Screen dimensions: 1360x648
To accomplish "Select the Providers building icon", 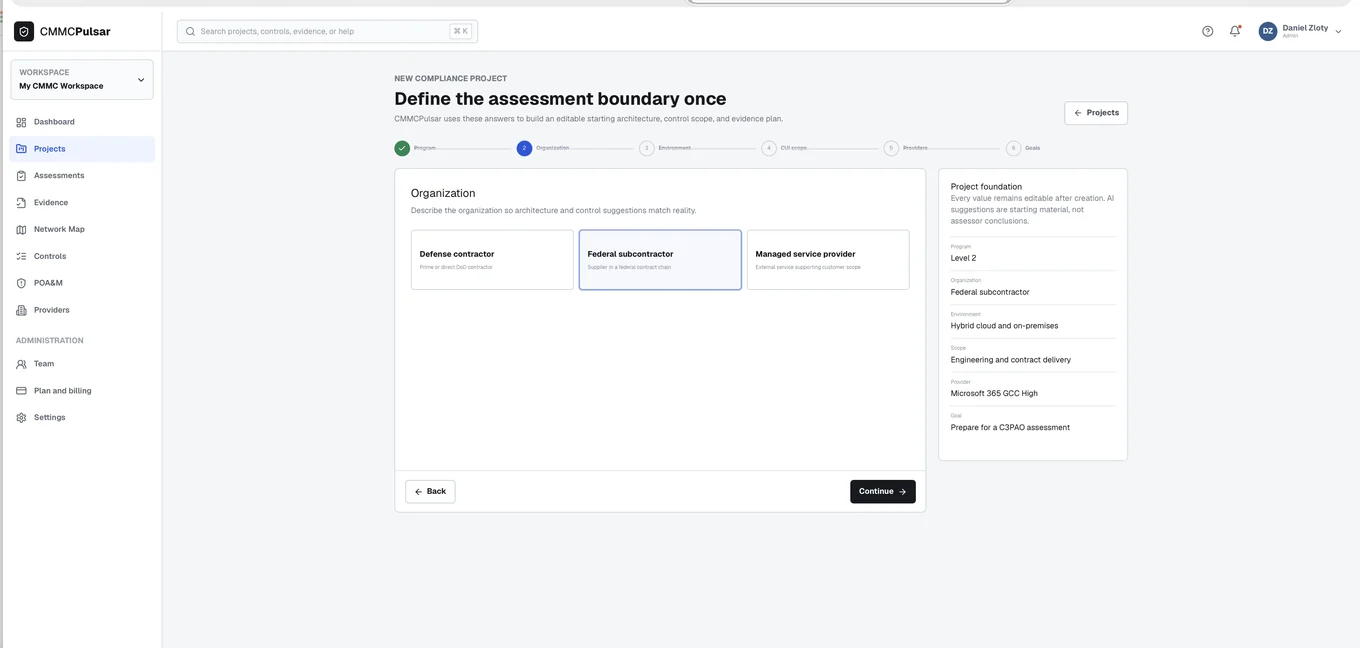I will click(x=21, y=310).
